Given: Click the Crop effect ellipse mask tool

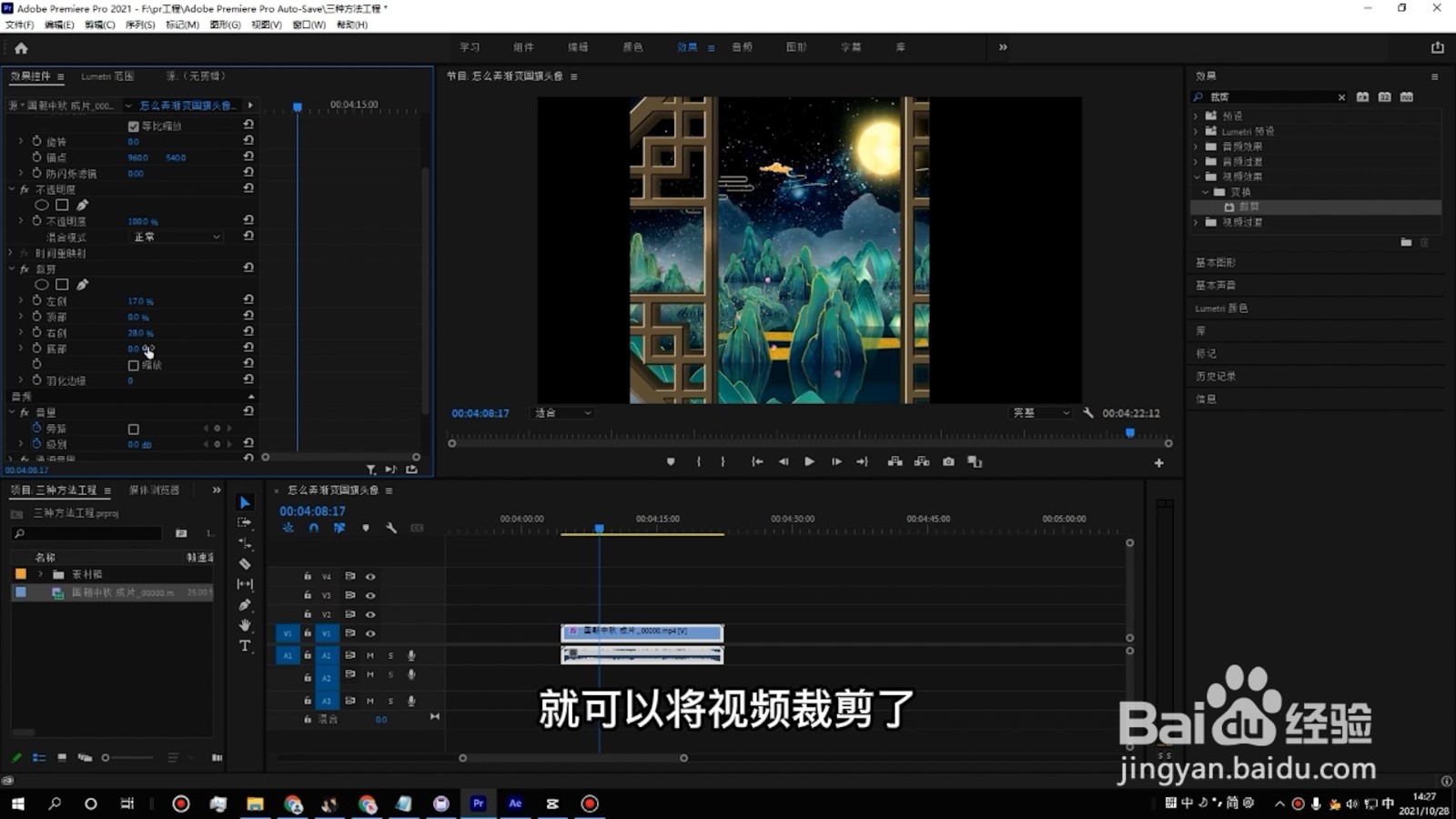Looking at the screenshot, I should tap(42, 285).
